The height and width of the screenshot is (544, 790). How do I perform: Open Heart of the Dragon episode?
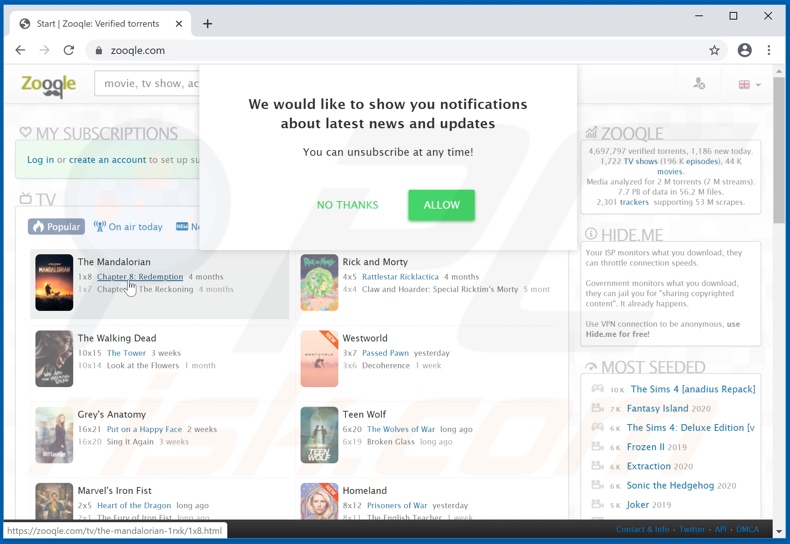(134, 505)
